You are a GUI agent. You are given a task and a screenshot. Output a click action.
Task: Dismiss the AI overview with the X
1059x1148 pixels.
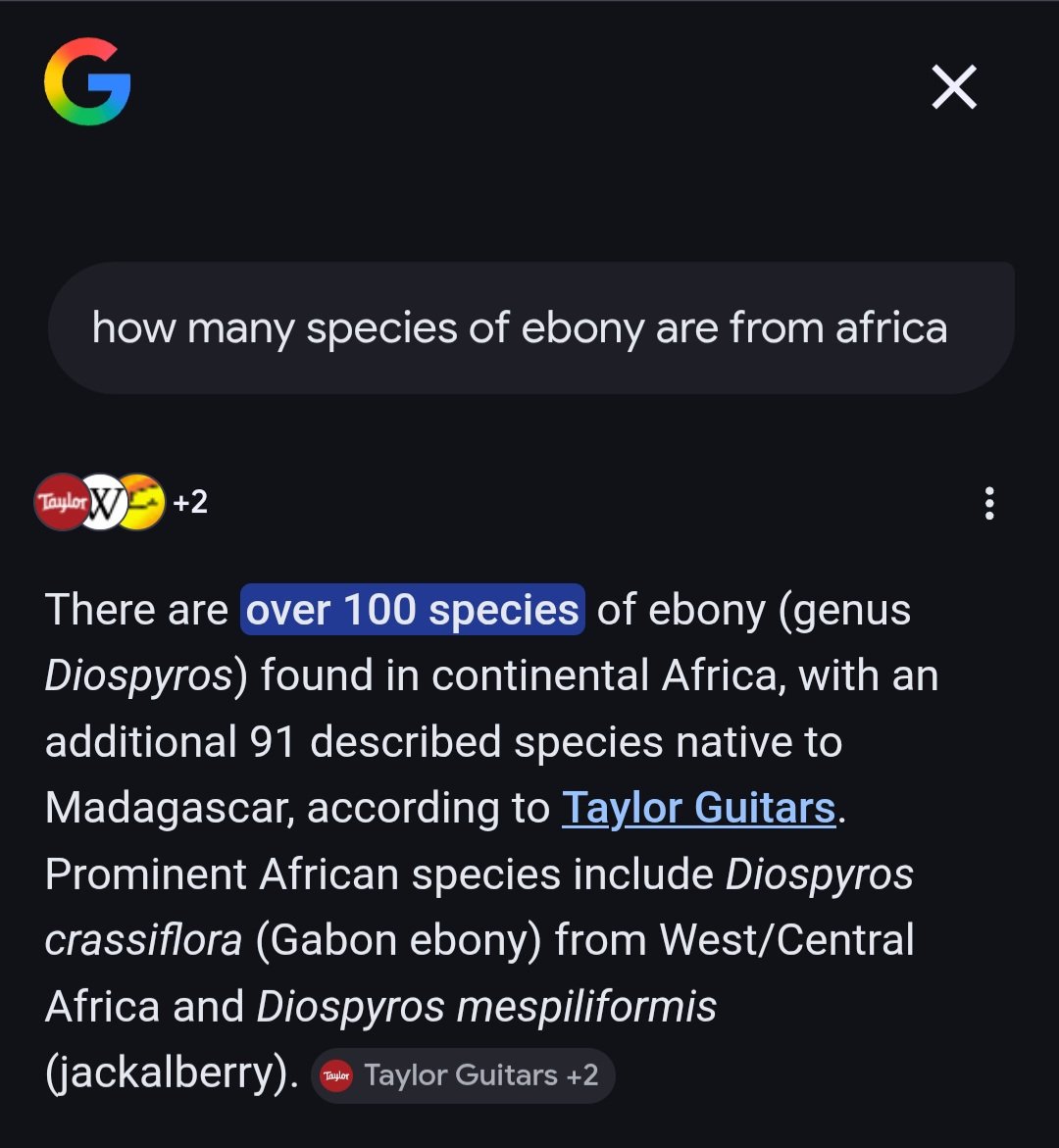(952, 86)
